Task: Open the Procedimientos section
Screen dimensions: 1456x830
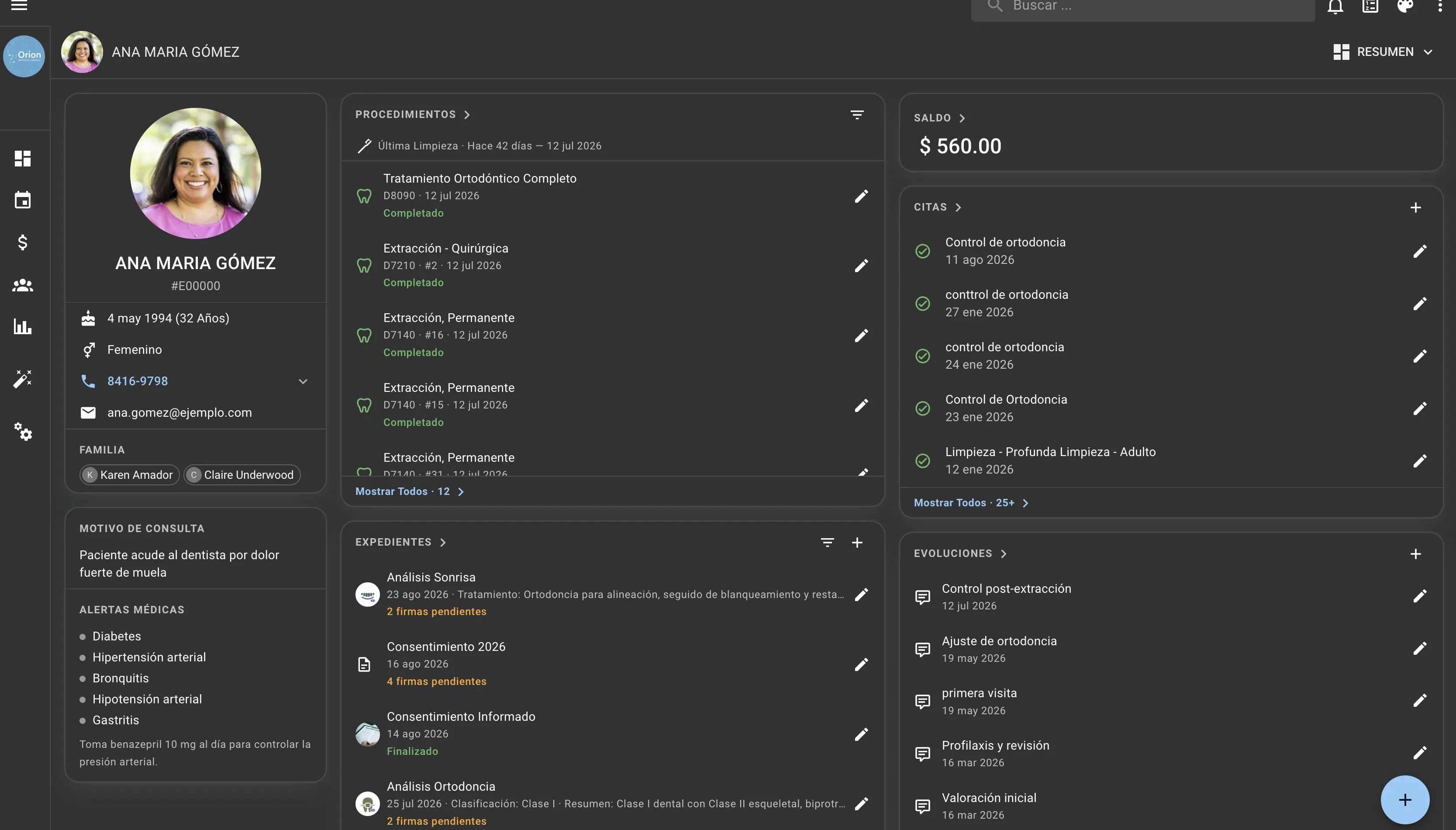Action: [413, 114]
